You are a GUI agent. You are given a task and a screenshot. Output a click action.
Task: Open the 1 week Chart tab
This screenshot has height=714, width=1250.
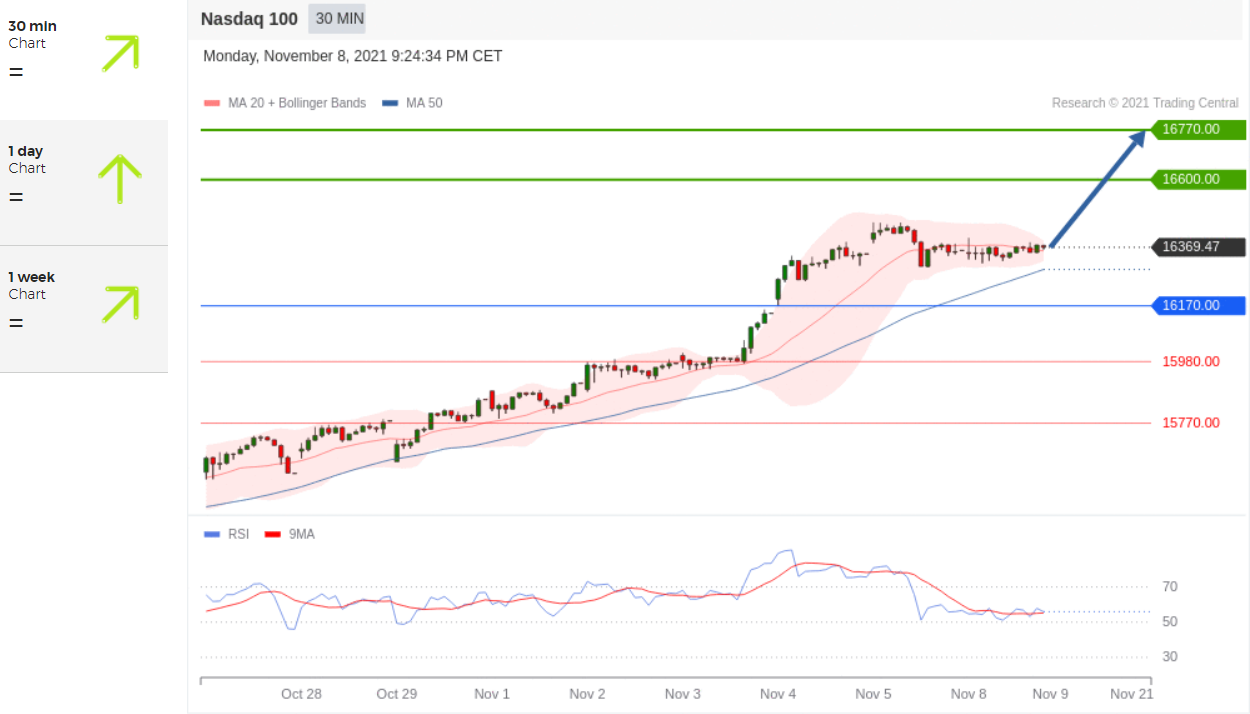[84, 309]
